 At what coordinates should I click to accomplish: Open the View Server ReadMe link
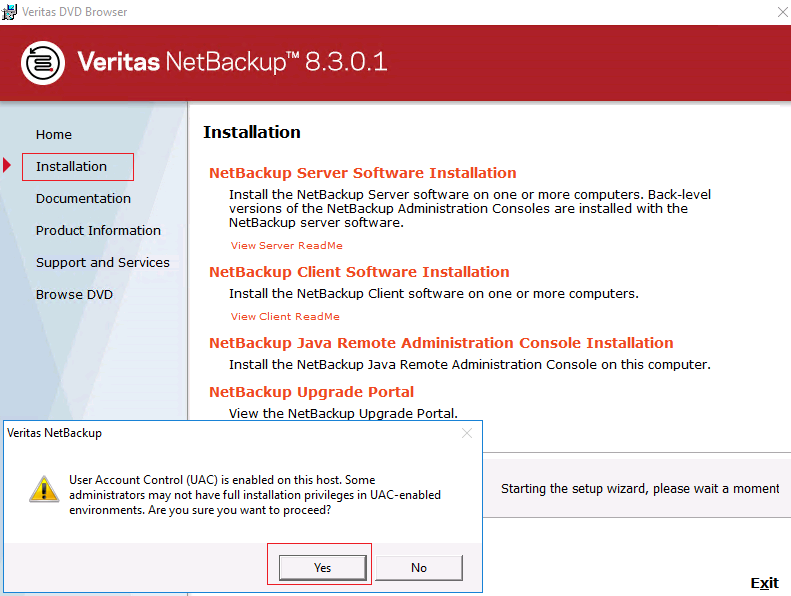286,246
